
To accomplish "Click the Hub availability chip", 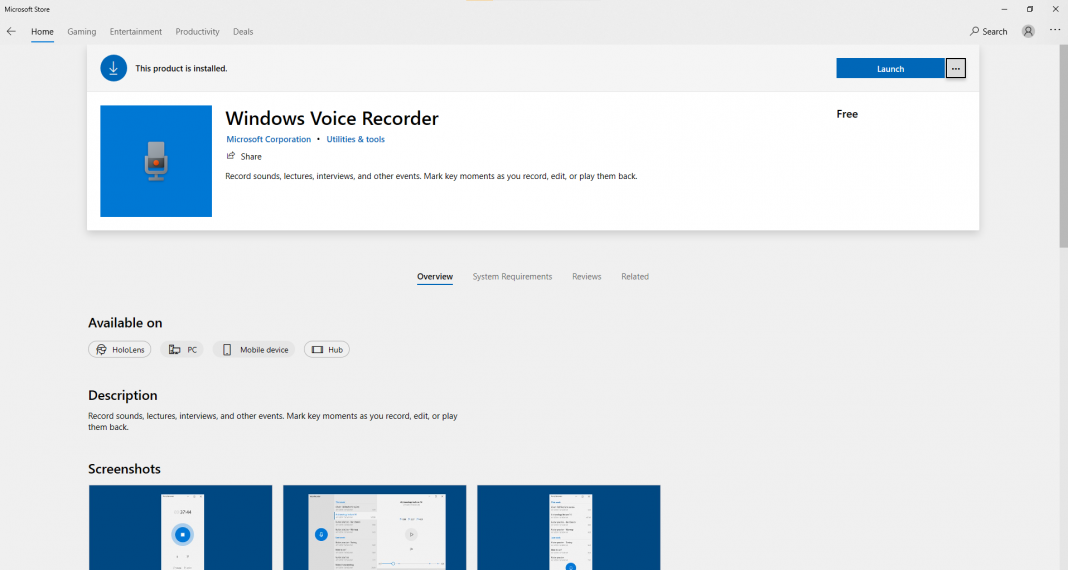I will [327, 349].
